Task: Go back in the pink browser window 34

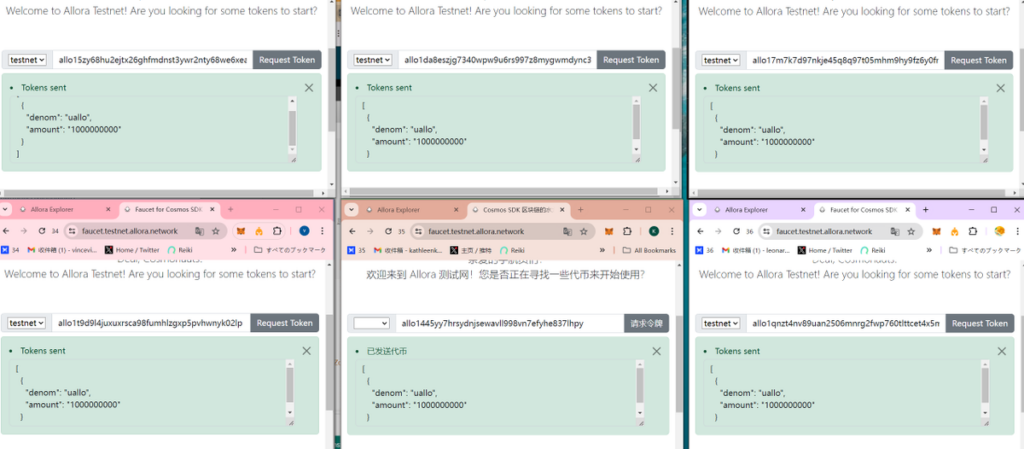Action: [x=6, y=231]
